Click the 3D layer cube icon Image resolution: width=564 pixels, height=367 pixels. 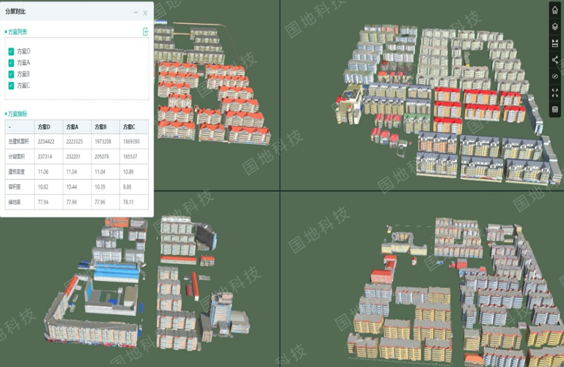(x=555, y=27)
